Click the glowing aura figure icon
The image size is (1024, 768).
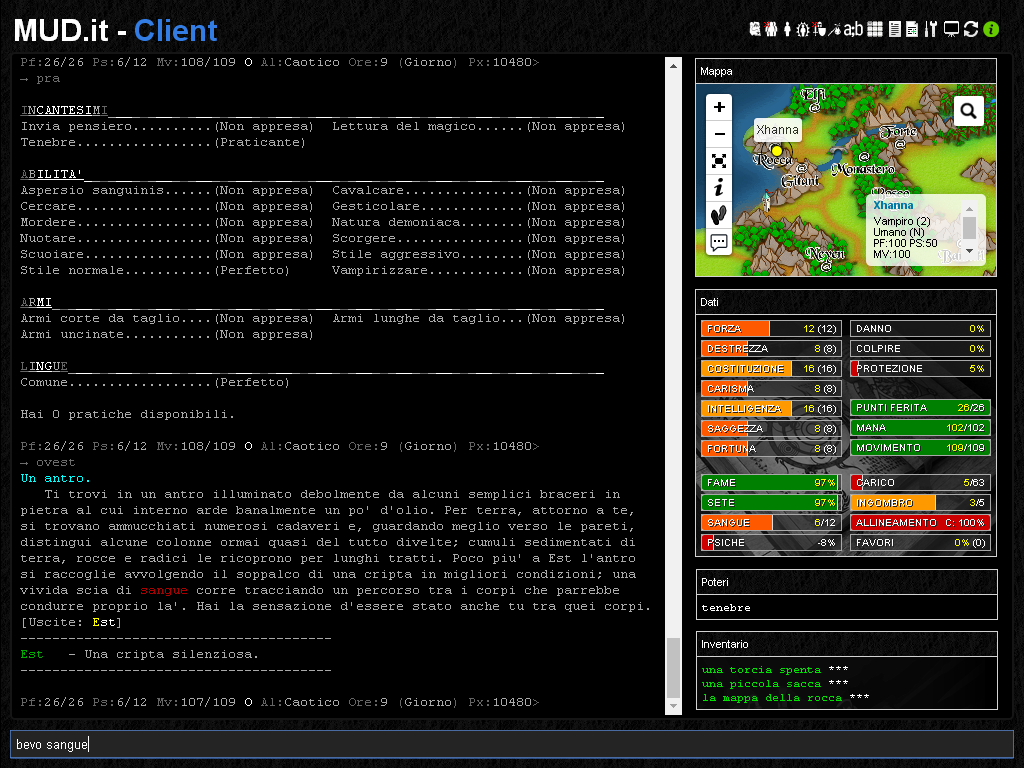(x=803, y=29)
